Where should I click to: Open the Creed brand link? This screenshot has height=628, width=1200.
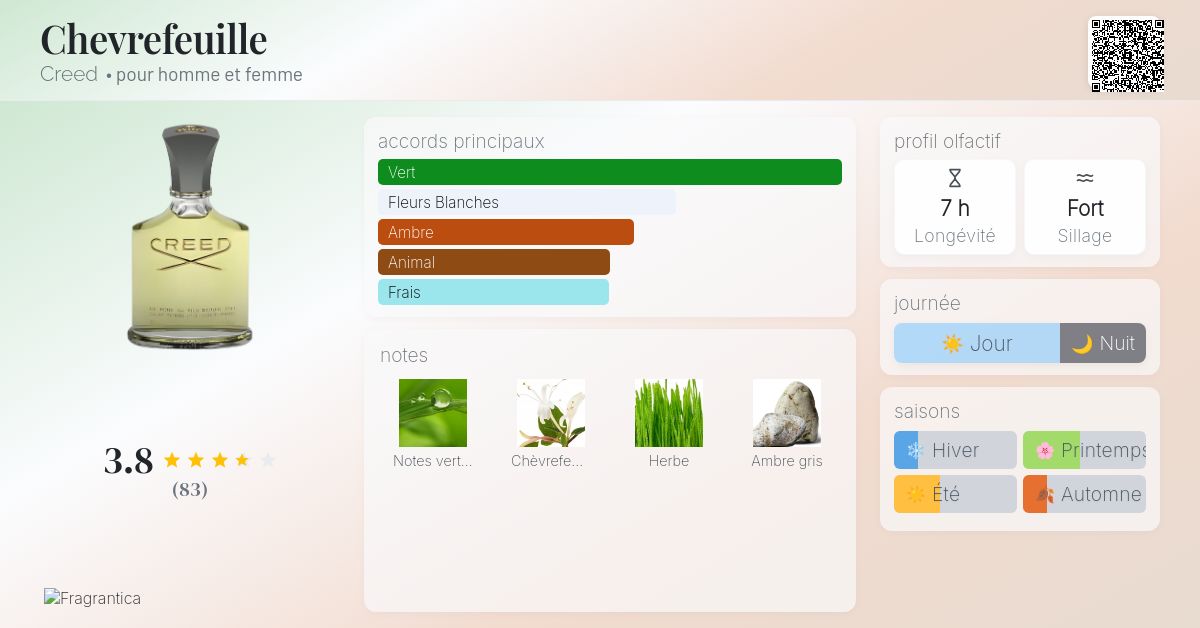[69, 74]
